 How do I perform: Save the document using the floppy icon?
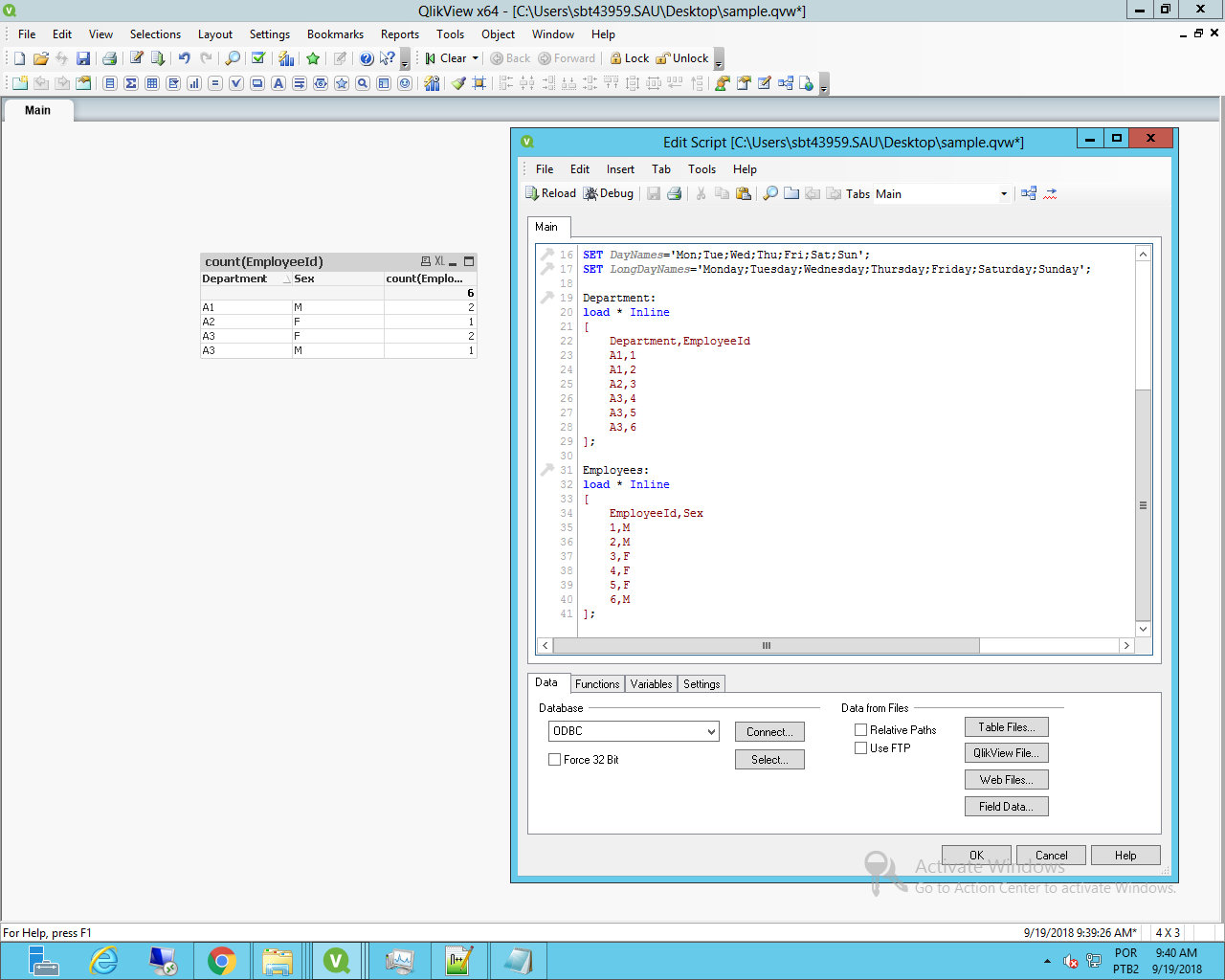[x=83, y=58]
